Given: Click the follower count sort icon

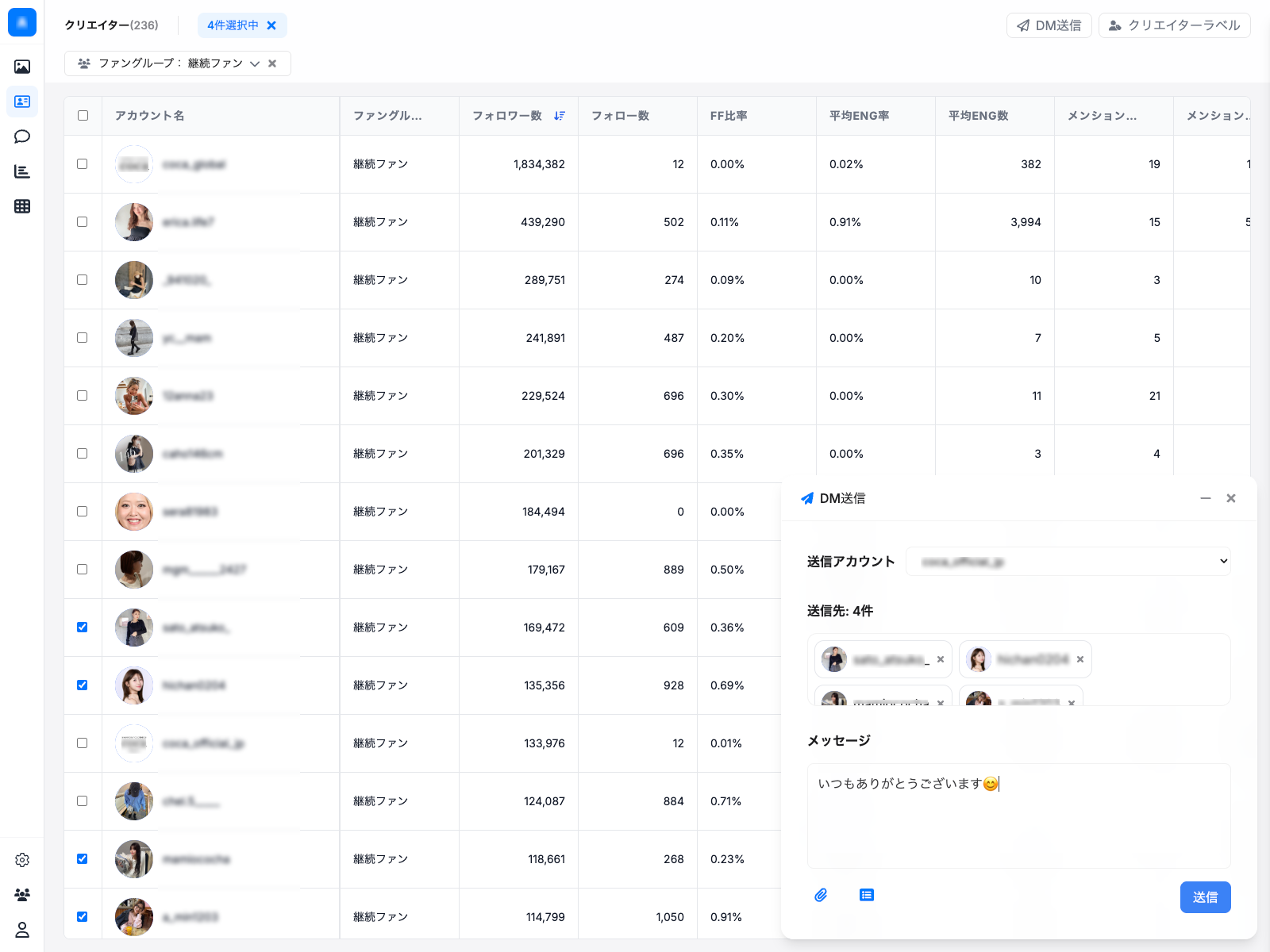Looking at the screenshot, I should coord(560,116).
